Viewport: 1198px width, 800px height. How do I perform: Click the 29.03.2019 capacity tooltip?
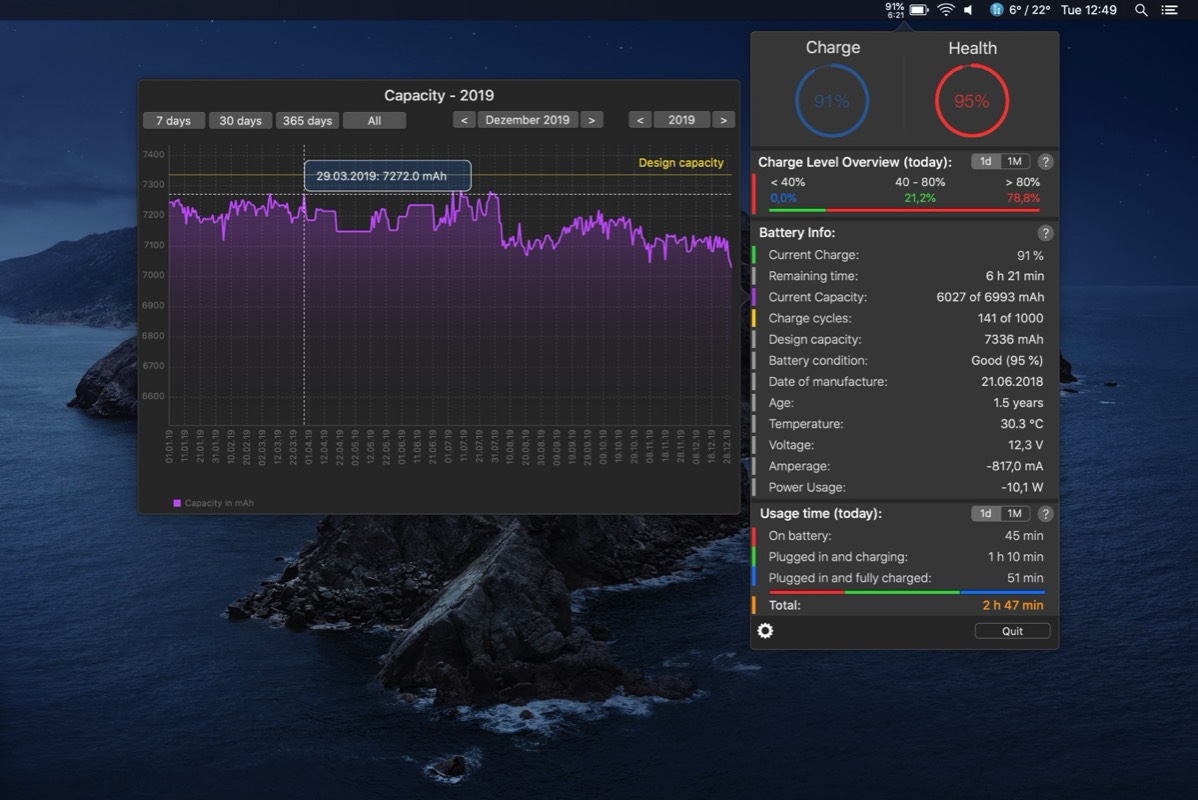(x=387, y=176)
